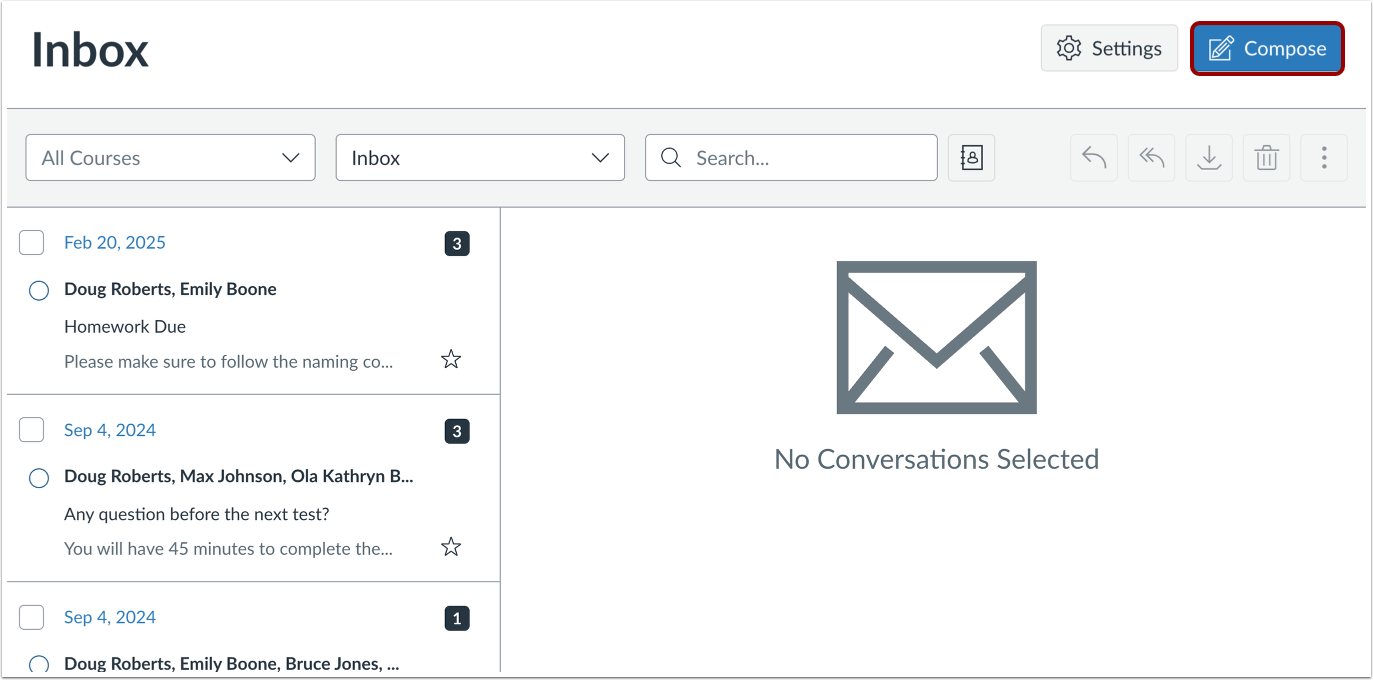1373x680 pixels.
Task: Open the Sep 4, 2024 conversation link
Action: (109, 429)
